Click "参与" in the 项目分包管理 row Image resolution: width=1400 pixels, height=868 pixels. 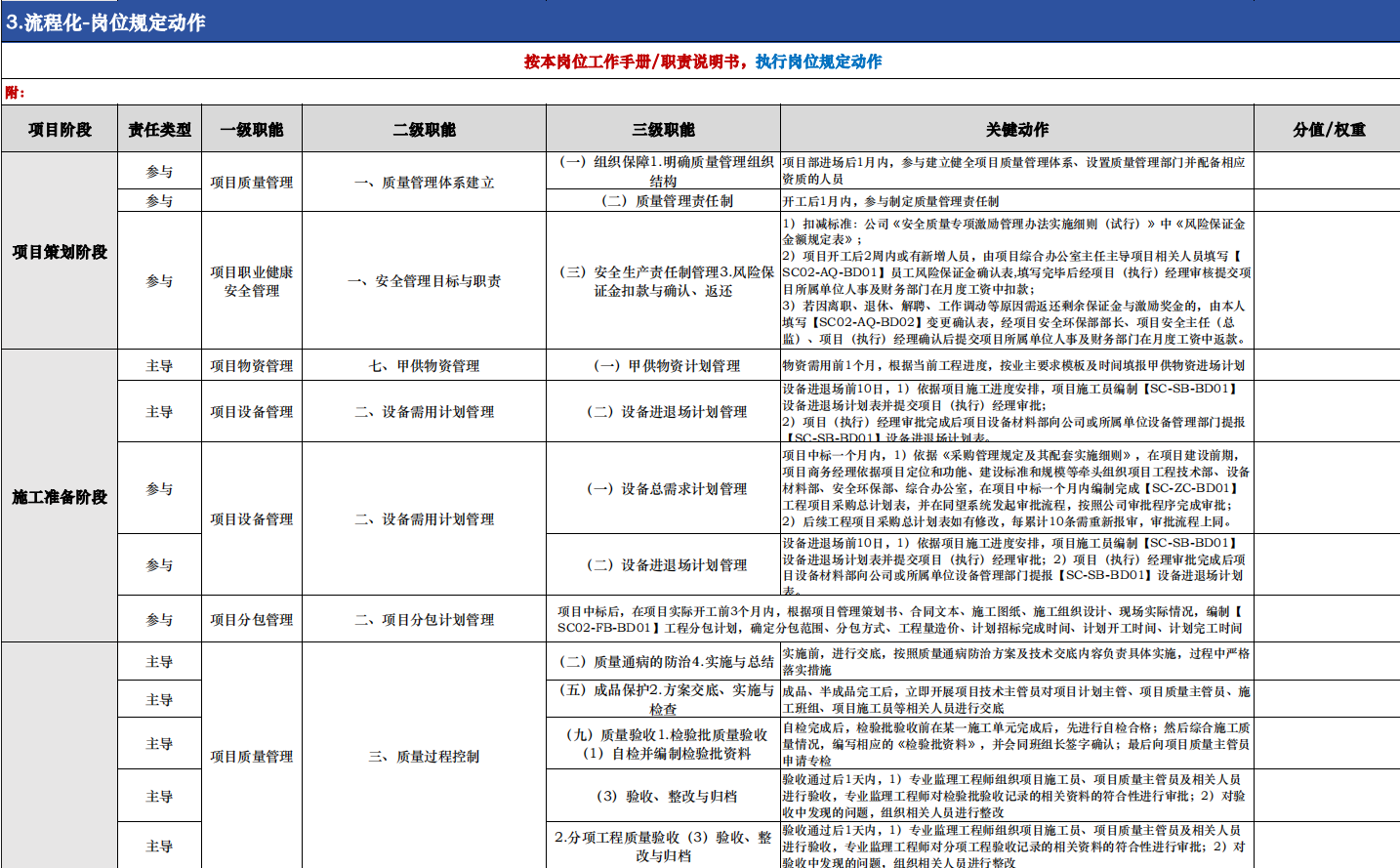click(159, 620)
